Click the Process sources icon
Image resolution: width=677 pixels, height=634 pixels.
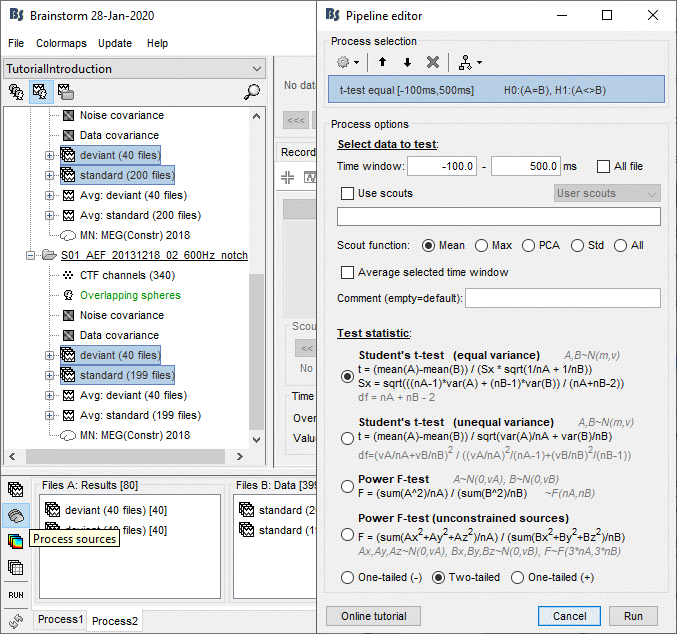click(x=16, y=515)
